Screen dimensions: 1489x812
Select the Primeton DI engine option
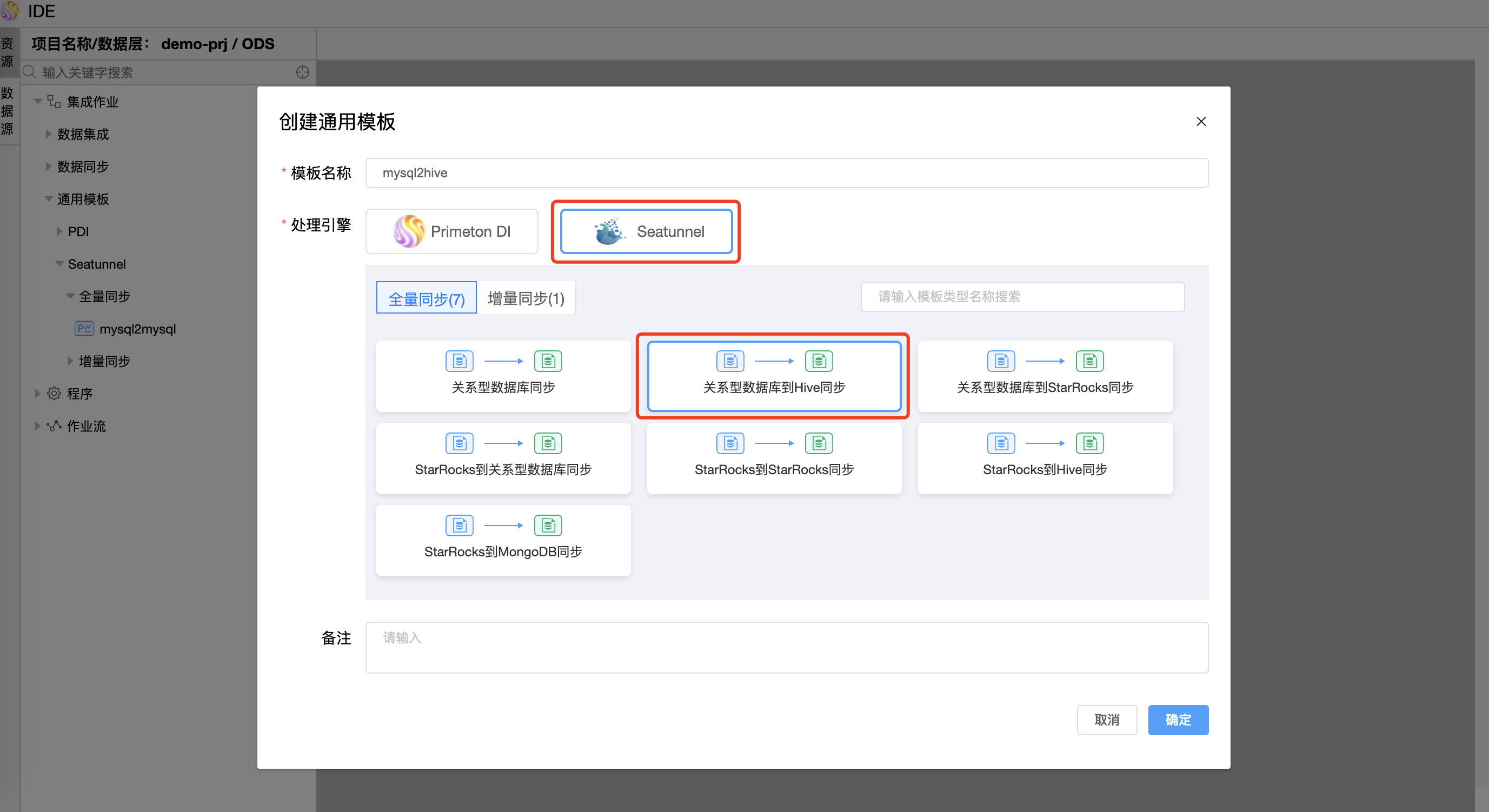pyautogui.click(x=451, y=231)
